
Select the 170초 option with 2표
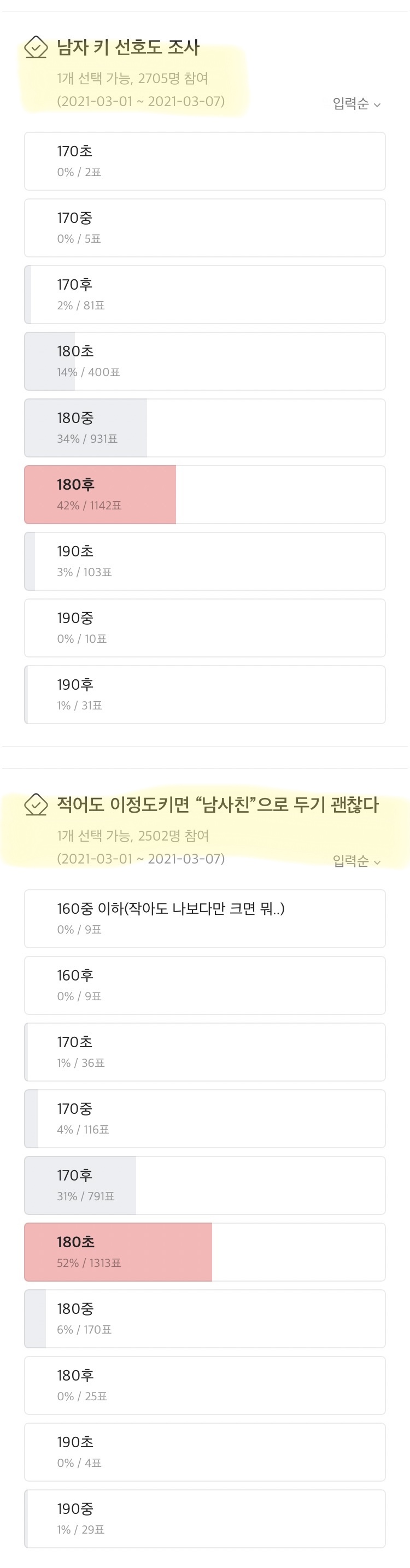[x=204, y=161]
